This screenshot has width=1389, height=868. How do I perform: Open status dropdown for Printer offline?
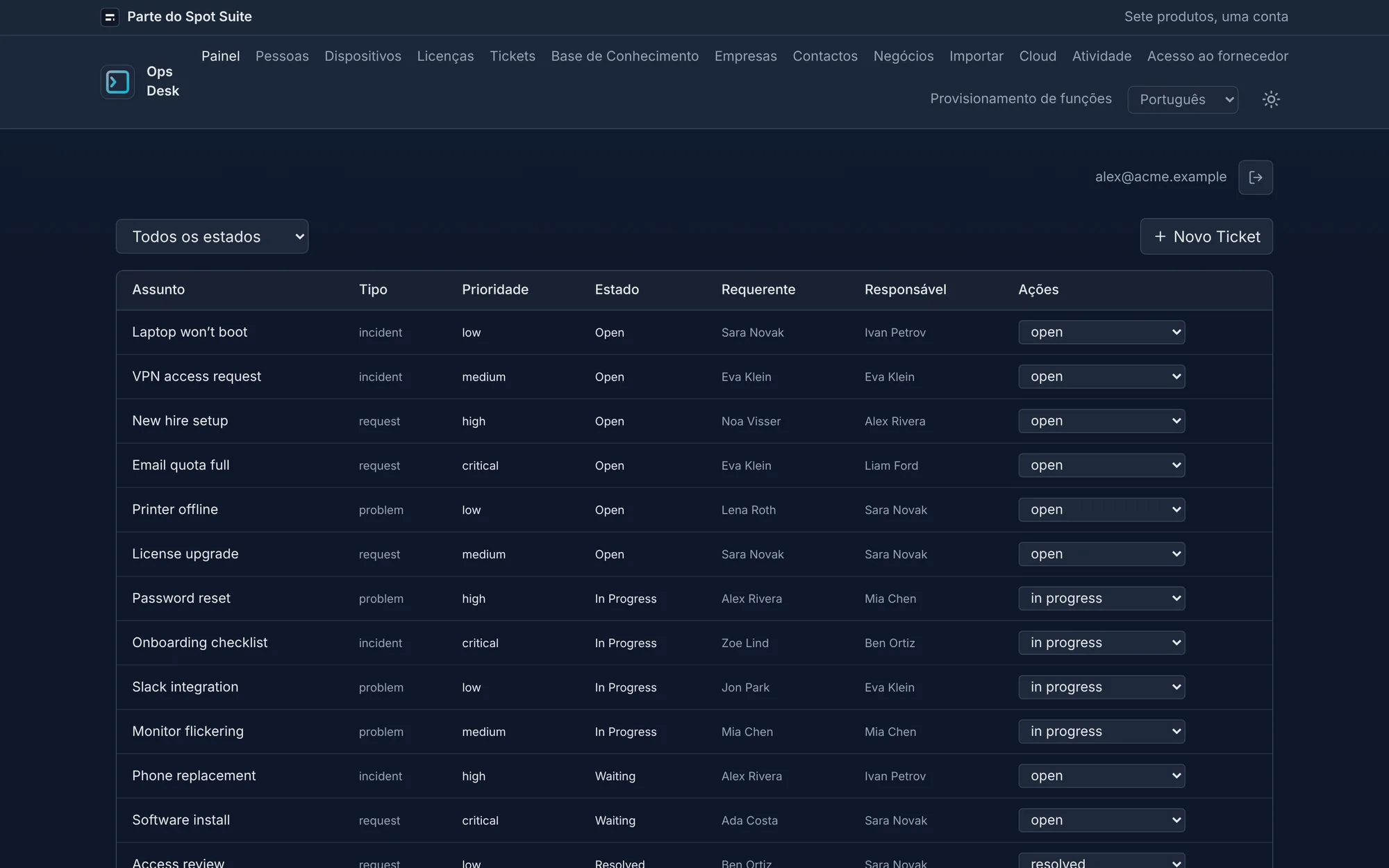pos(1101,510)
